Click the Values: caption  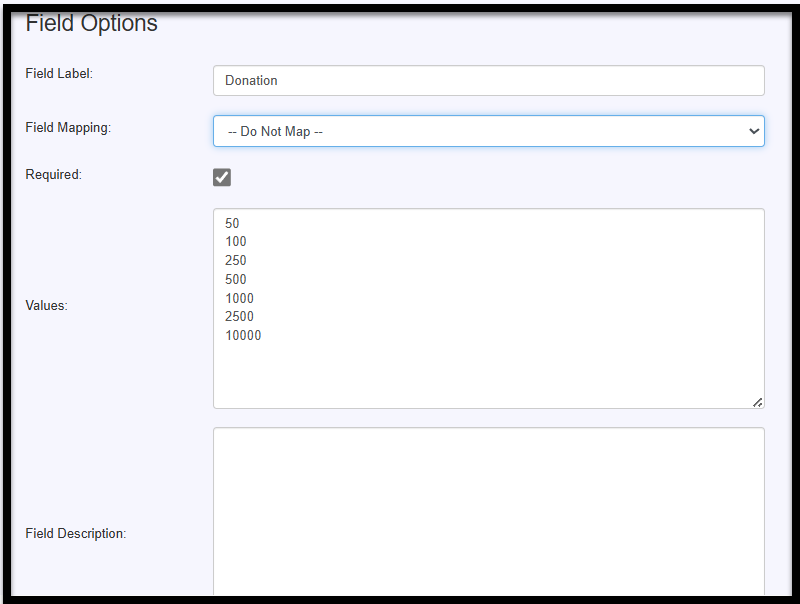coord(46,306)
